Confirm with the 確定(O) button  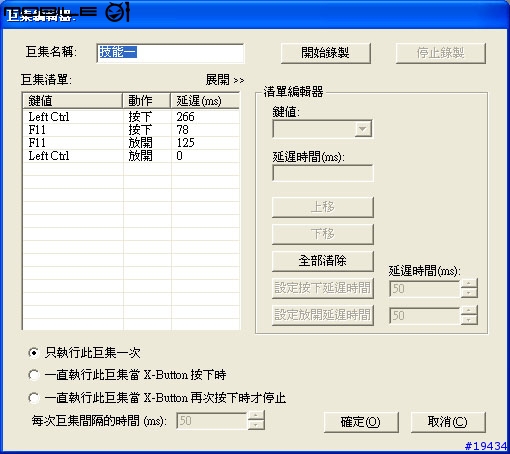click(x=361, y=422)
